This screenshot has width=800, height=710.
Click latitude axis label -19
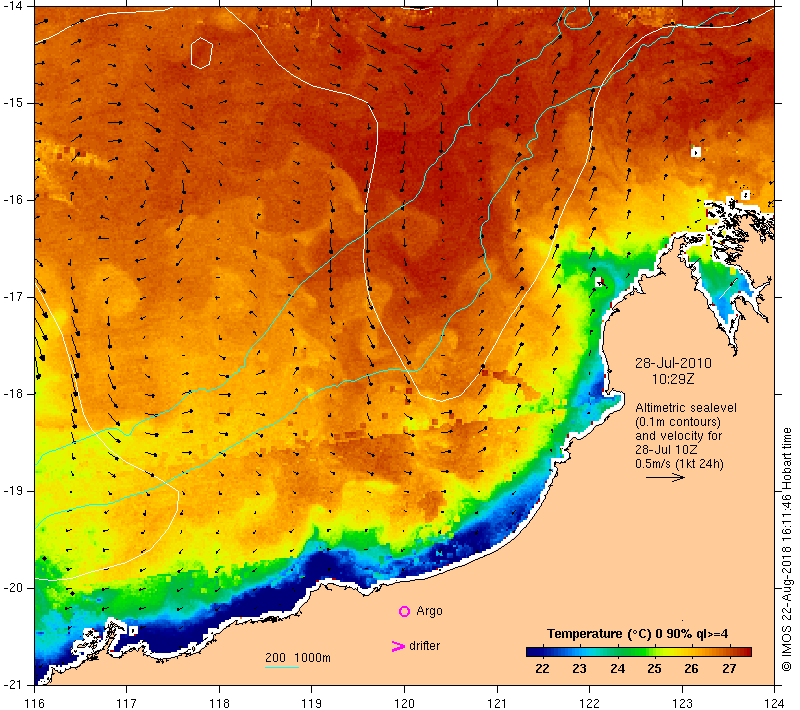pyautogui.click(x=12, y=491)
